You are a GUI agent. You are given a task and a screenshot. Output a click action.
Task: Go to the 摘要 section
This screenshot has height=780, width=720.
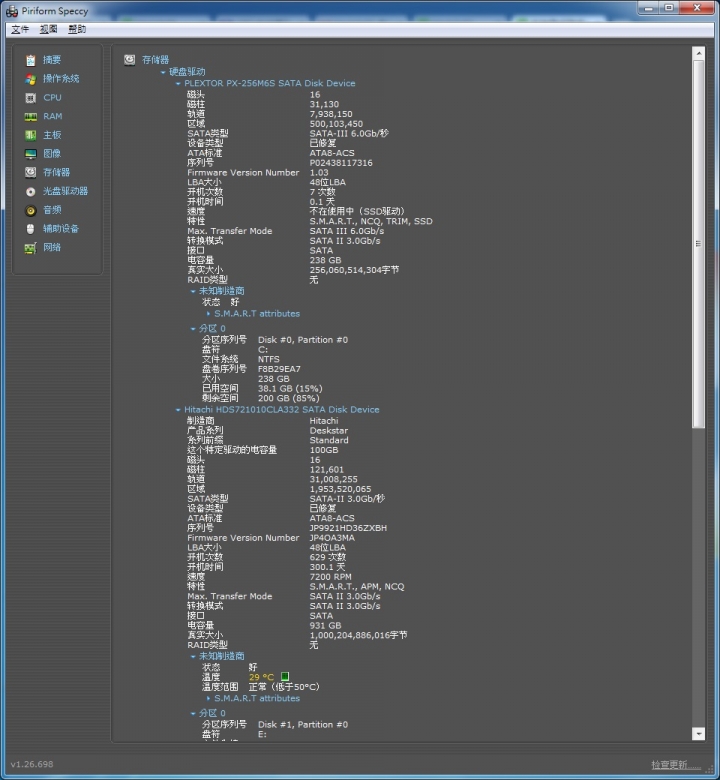pos(52,60)
